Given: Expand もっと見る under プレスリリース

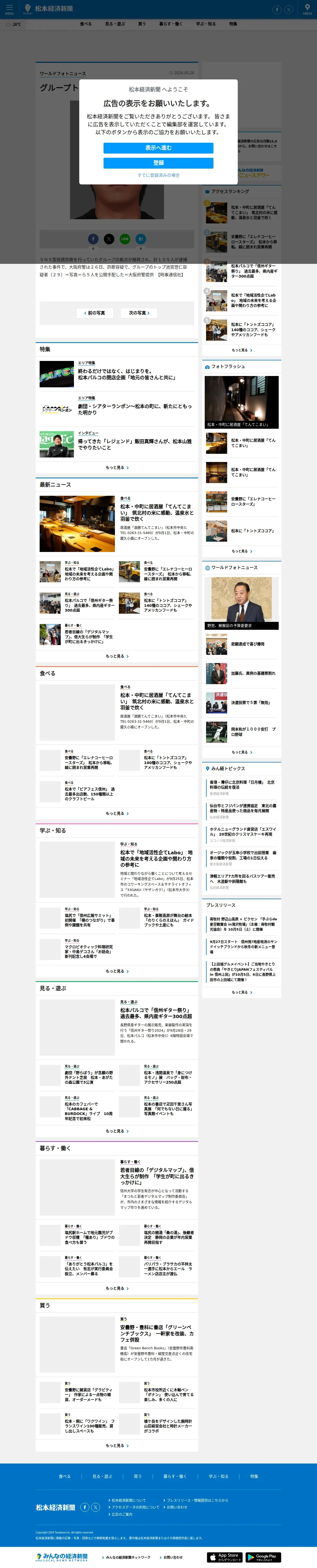Looking at the screenshot, I should coord(242,992).
